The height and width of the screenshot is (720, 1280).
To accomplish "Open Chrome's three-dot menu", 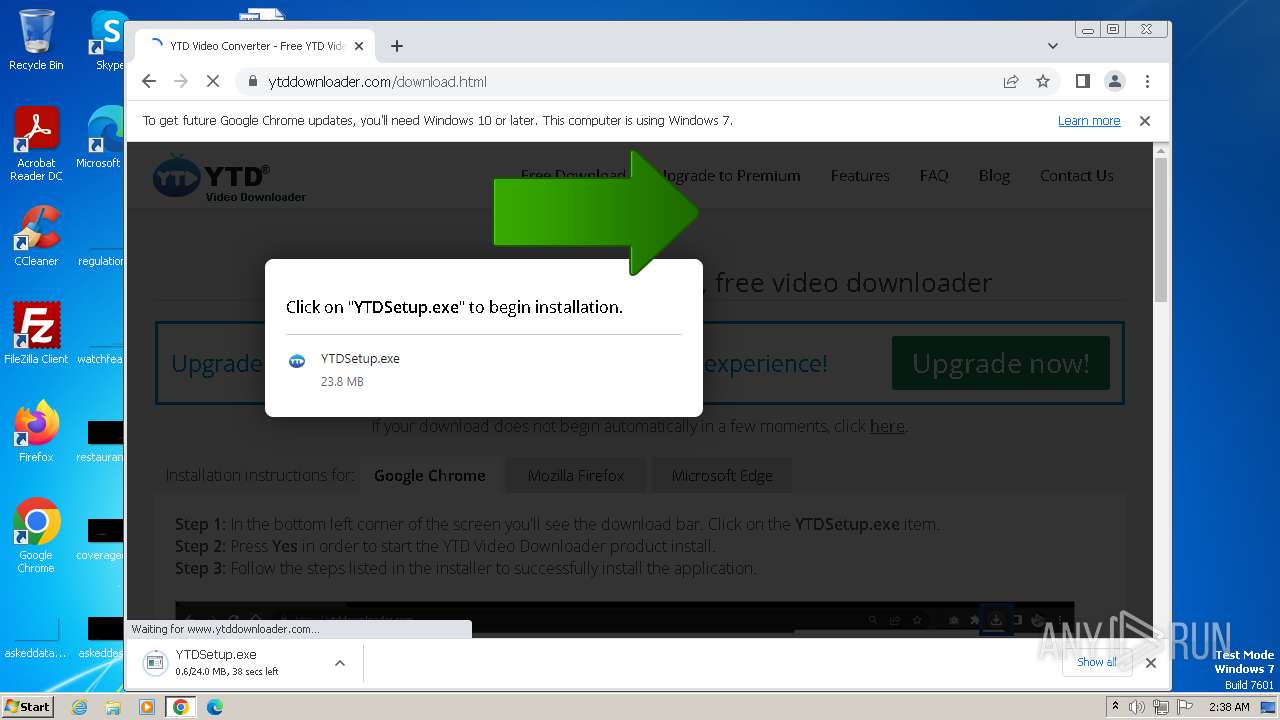I will point(1147,81).
